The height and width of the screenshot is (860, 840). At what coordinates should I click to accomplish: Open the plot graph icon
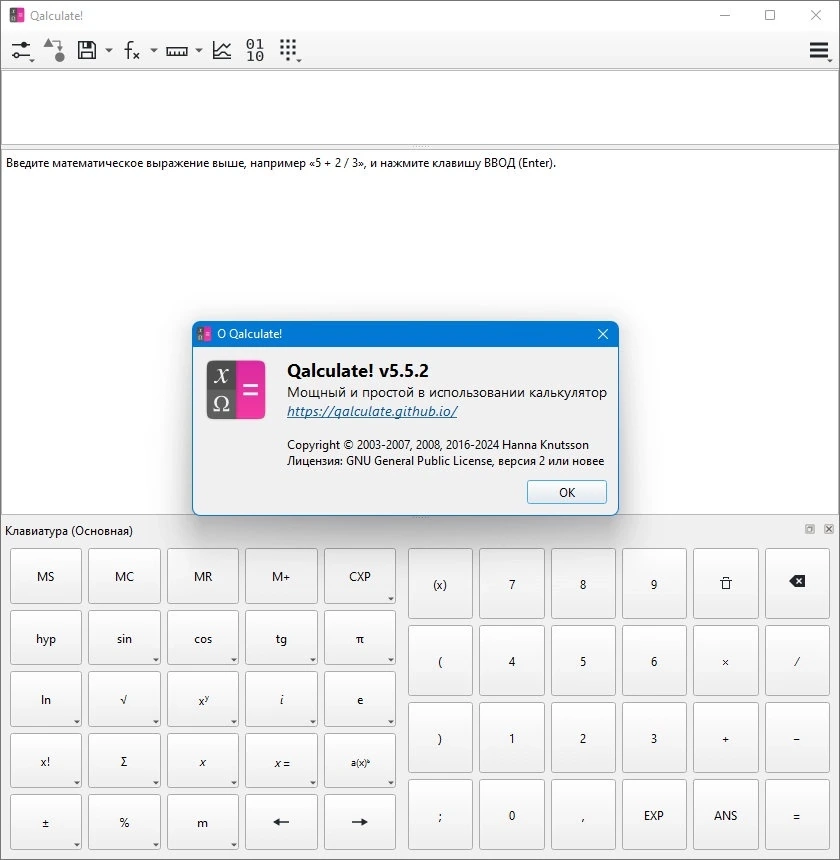(x=222, y=50)
